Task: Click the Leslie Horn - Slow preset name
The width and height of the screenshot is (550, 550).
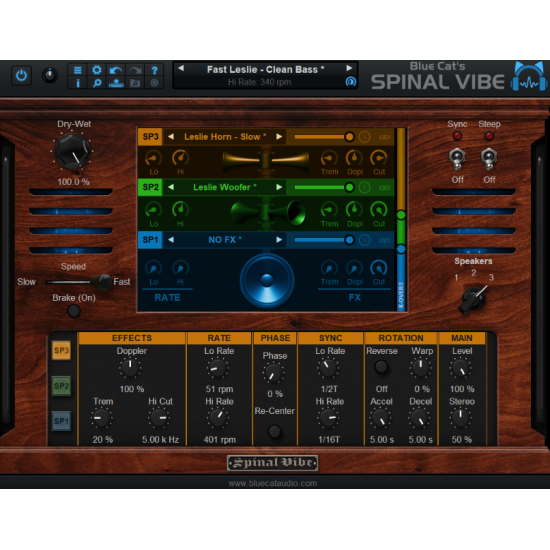Action: click(225, 137)
